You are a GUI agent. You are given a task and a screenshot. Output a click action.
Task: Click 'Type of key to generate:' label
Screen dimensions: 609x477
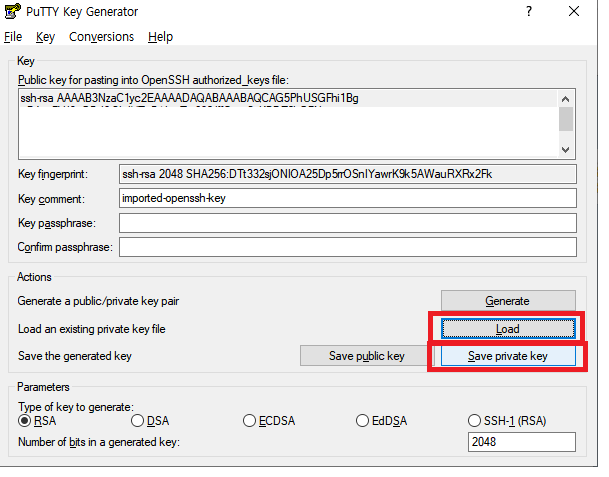[x=76, y=407]
